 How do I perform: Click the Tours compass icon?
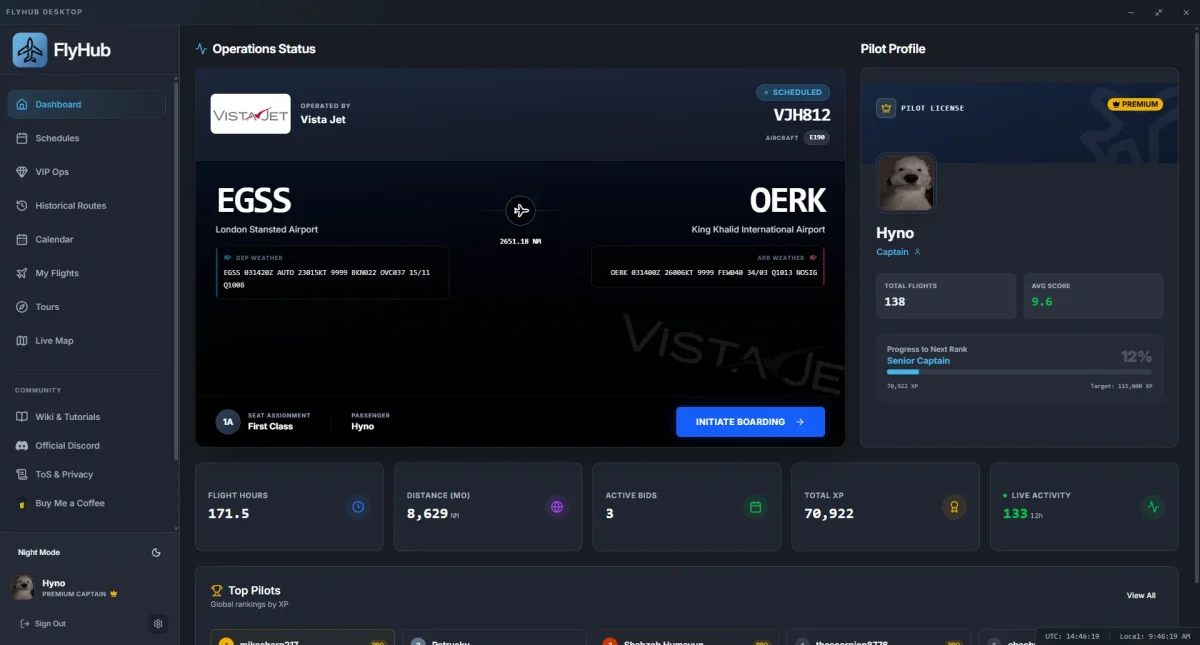22,307
